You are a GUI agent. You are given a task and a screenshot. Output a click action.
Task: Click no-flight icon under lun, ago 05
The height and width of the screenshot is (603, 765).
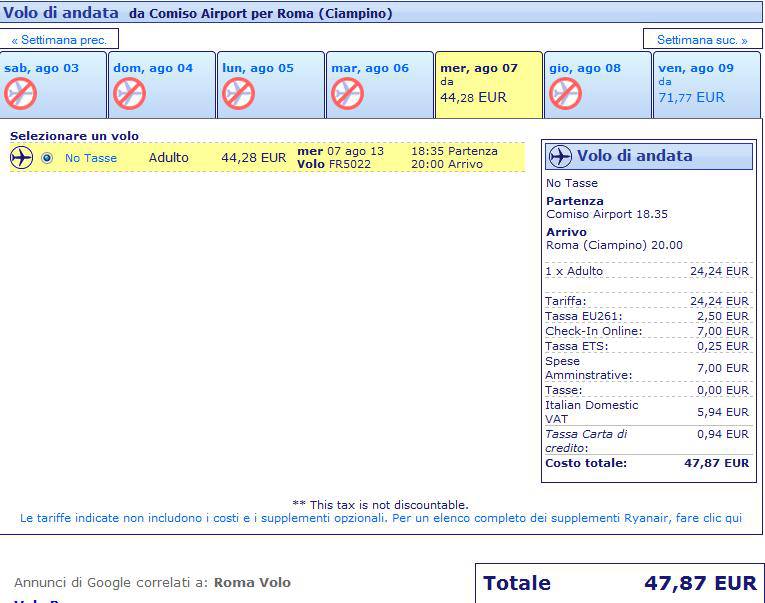238,94
